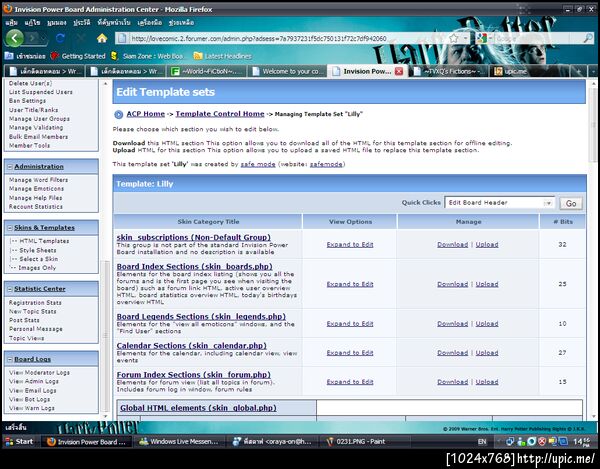The image size is (600, 469).
Task: Open Board Legends Sections (skin_legends.php)
Action: coord(201,316)
